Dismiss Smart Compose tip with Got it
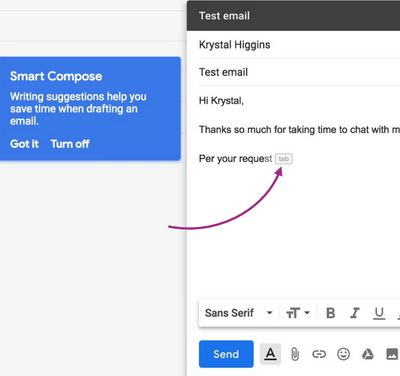This screenshot has height=376, width=400. (24, 144)
